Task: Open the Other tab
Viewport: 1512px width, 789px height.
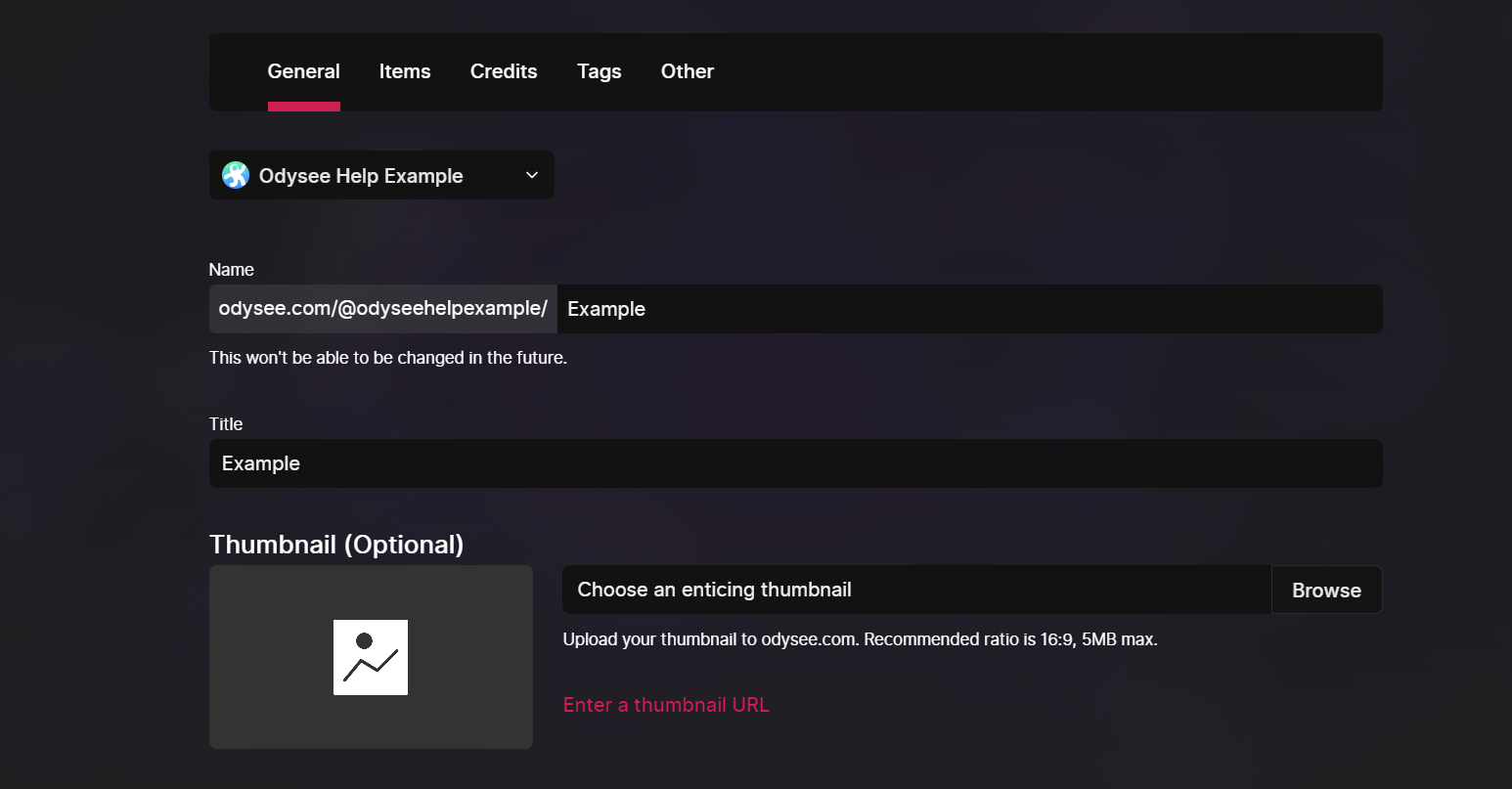Action: click(688, 71)
